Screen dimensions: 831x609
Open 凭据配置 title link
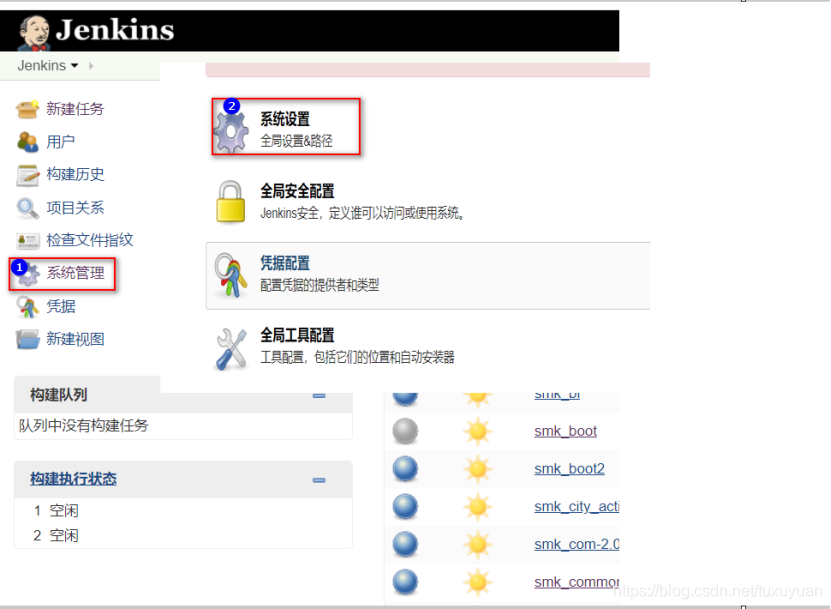285,263
